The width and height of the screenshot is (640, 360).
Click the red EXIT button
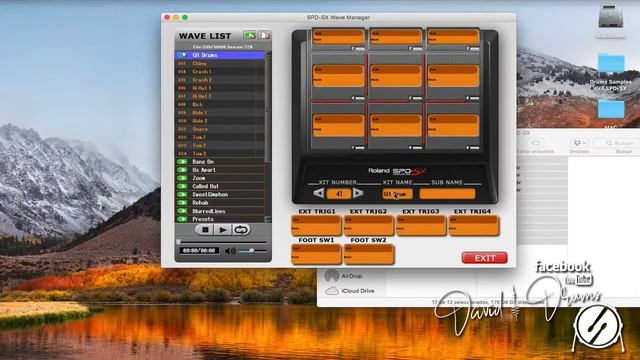tap(484, 258)
